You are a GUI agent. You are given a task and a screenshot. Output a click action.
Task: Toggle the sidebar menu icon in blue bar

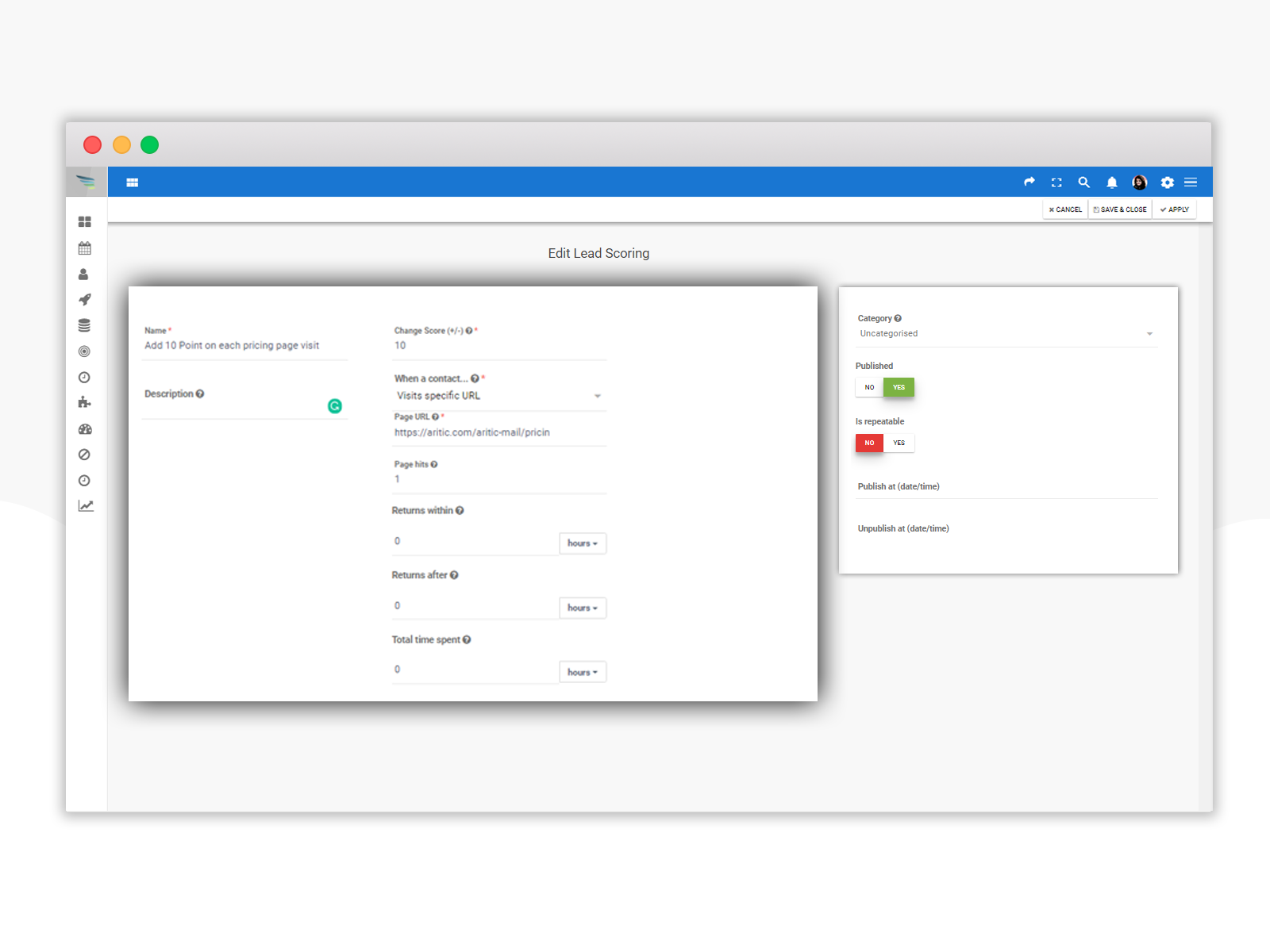pos(133,182)
